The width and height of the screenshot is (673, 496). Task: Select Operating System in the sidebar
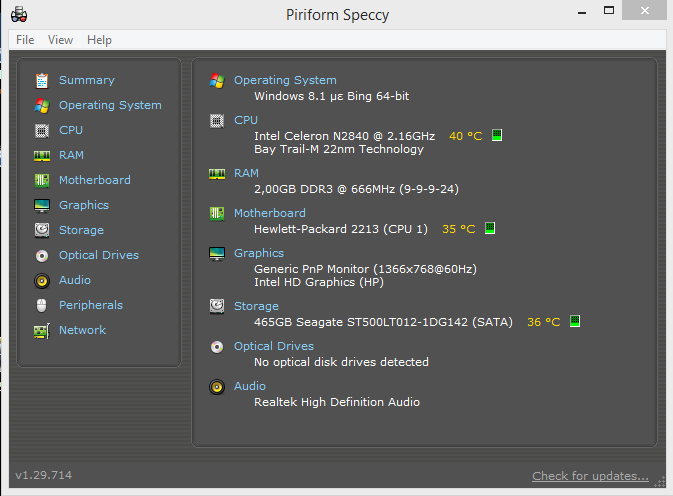[x=109, y=105]
